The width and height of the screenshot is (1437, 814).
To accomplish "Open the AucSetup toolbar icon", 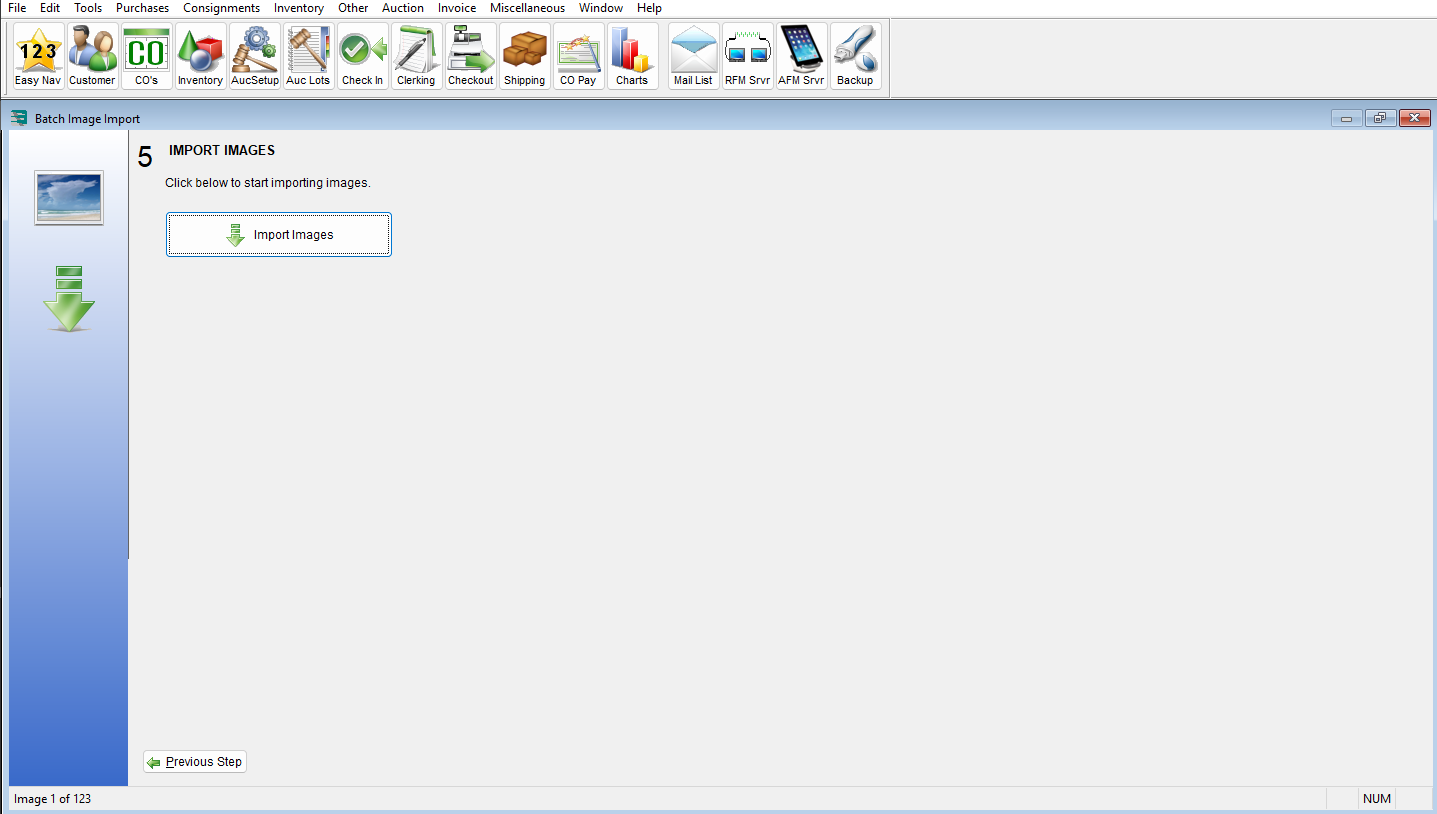I will [254, 56].
